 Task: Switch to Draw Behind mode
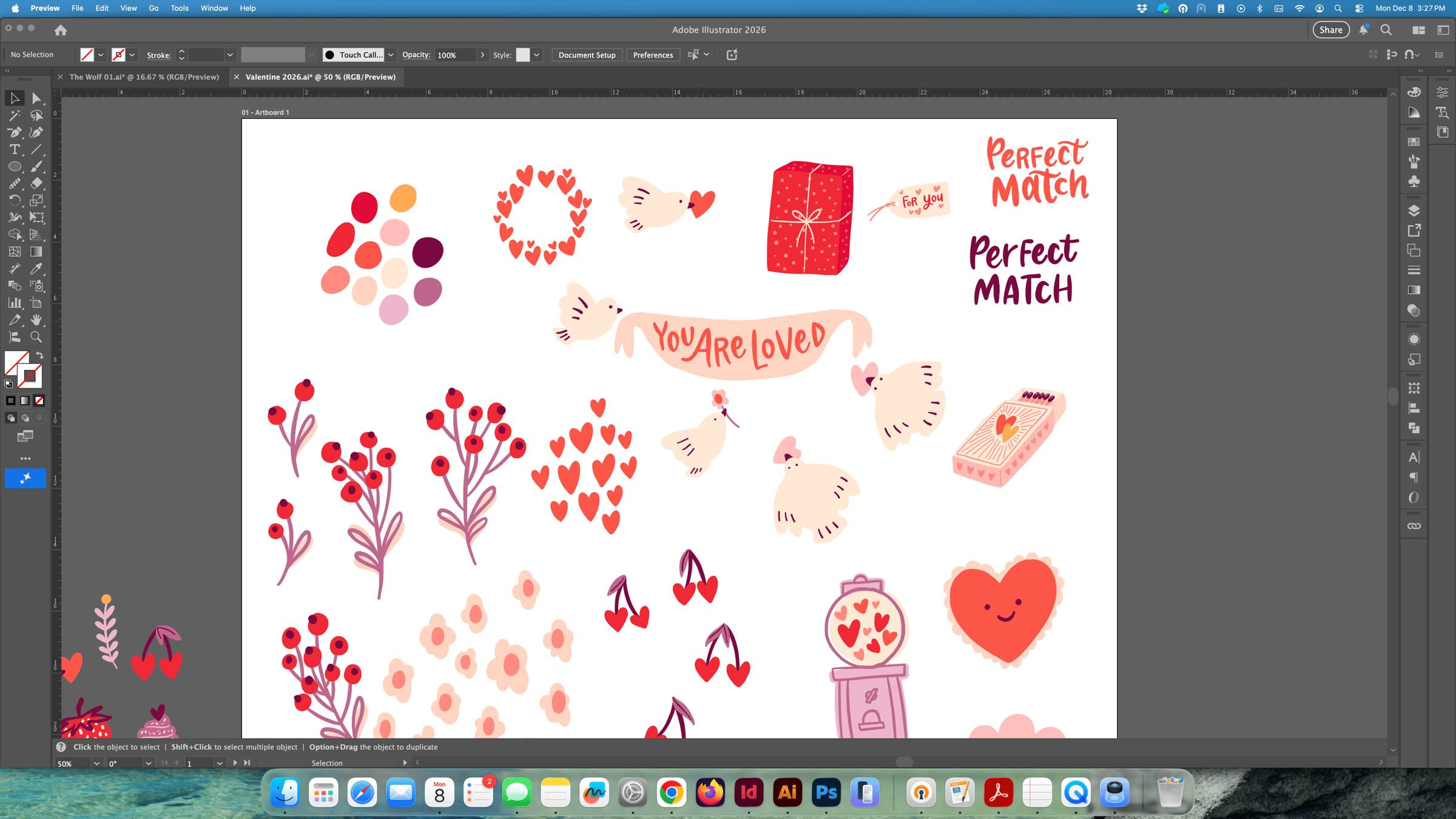pos(25,418)
